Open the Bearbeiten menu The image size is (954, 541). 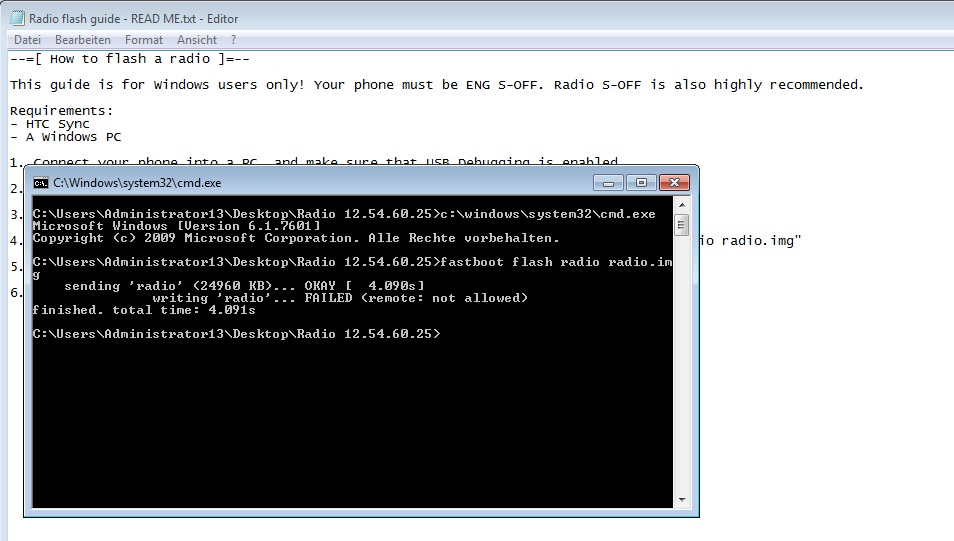82,40
